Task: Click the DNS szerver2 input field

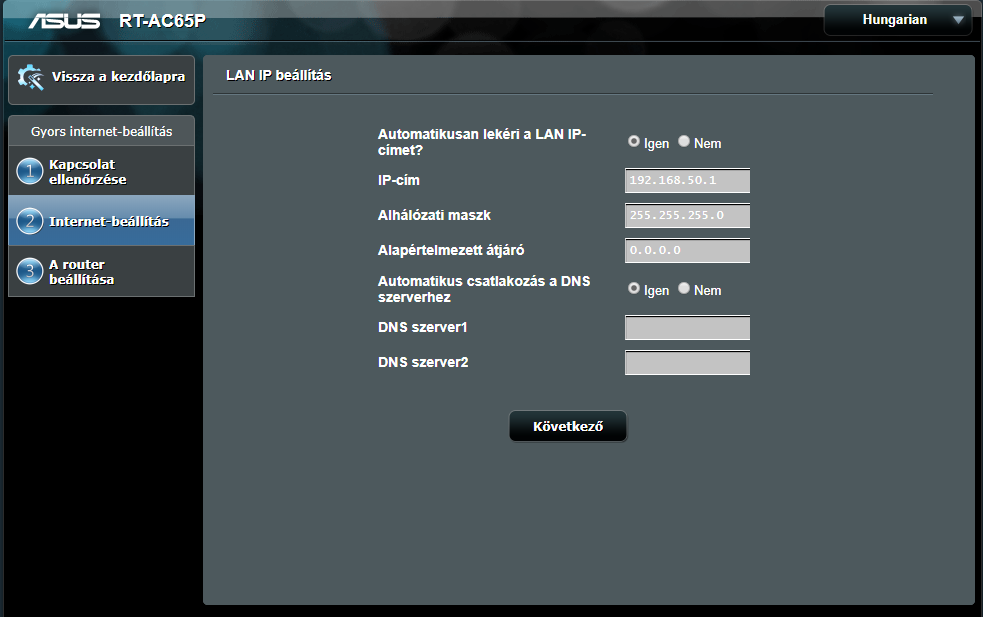Action: point(687,363)
